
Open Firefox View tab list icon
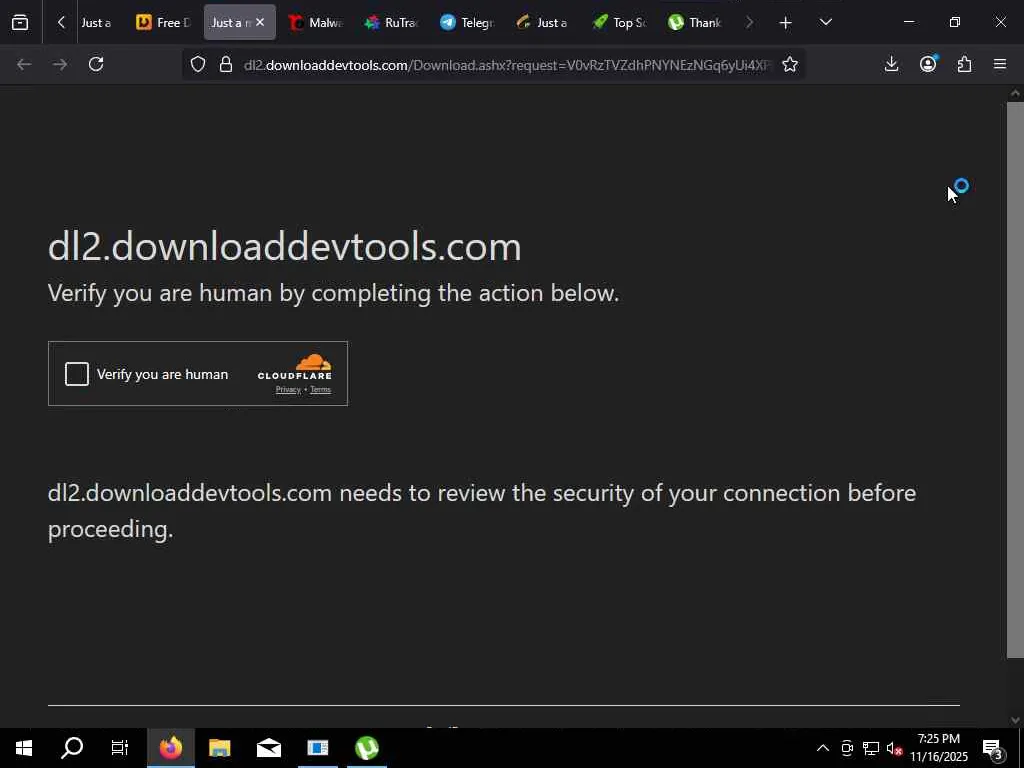20,22
